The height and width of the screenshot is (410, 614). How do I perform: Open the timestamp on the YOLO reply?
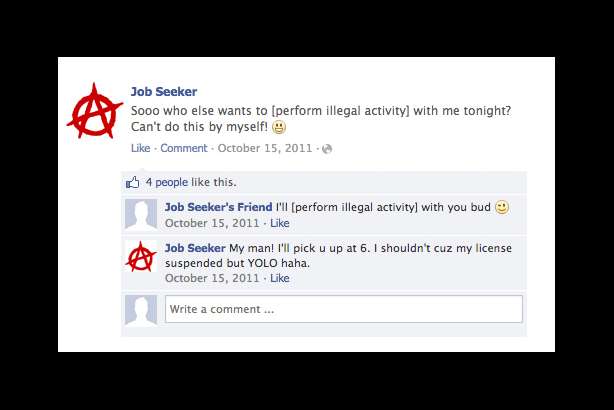[212, 278]
